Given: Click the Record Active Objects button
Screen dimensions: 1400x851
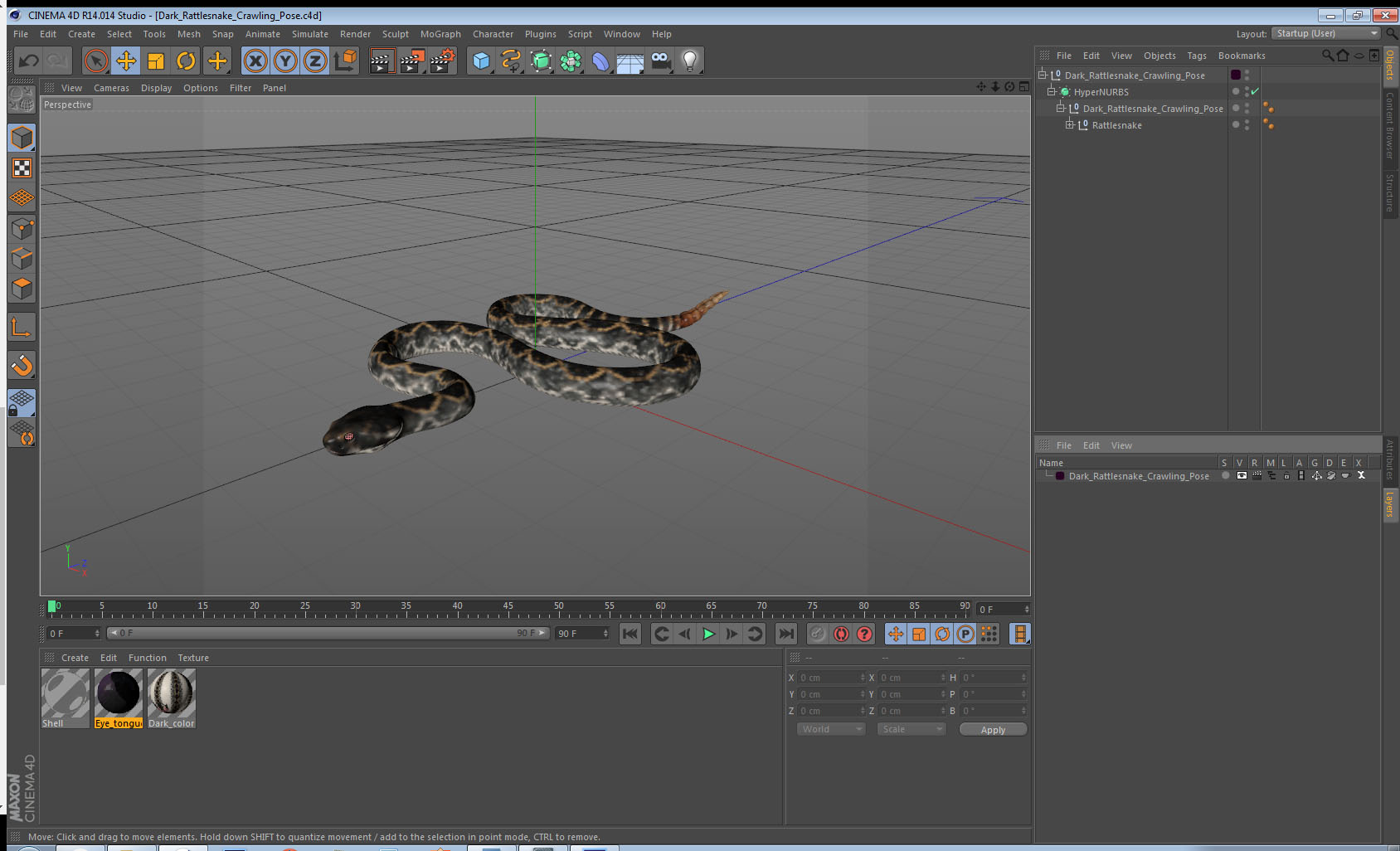Looking at the screenshot, I should tap(818, 634).
